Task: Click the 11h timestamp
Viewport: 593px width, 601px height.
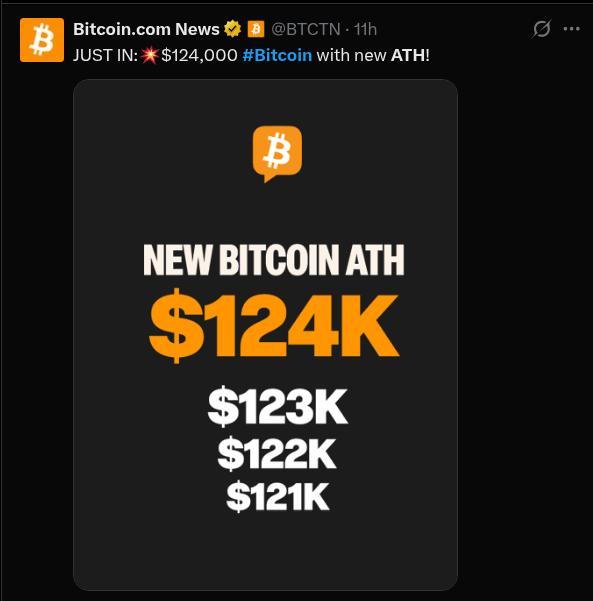Action: pyautogui.click(x=365, y=29)
